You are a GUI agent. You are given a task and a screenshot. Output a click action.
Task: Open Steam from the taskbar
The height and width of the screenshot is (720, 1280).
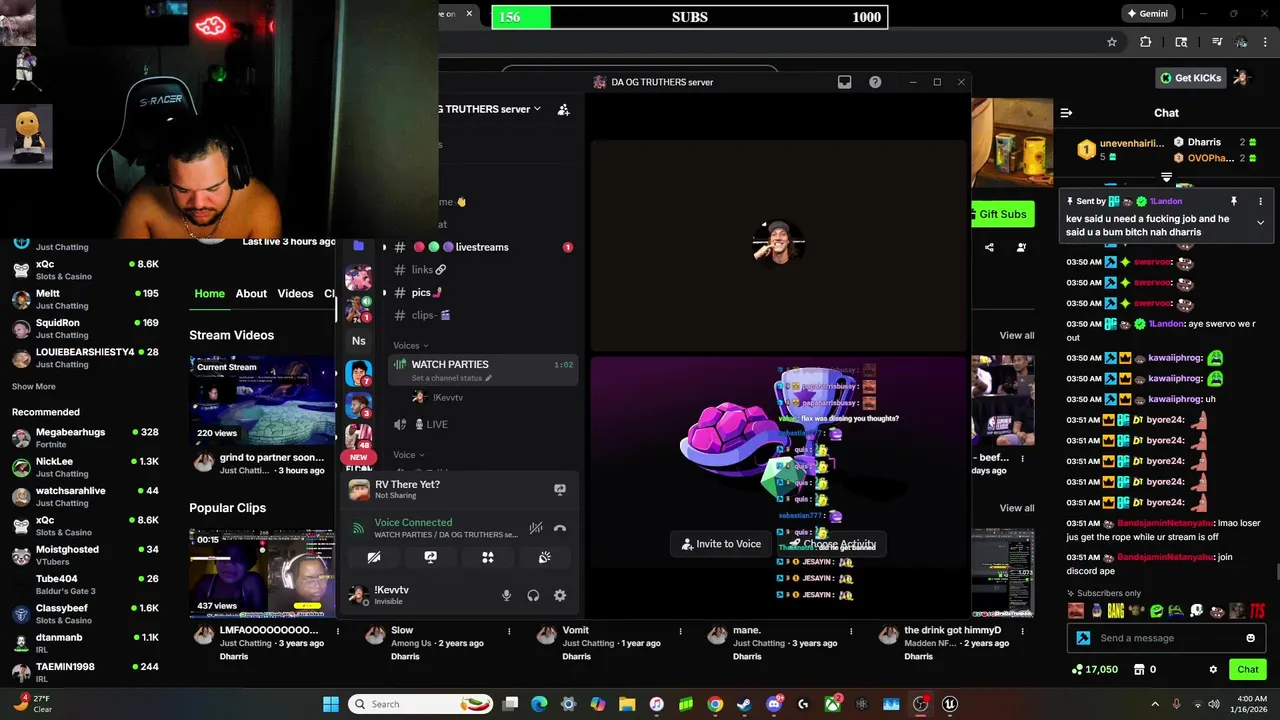click(x=744, y=704)
